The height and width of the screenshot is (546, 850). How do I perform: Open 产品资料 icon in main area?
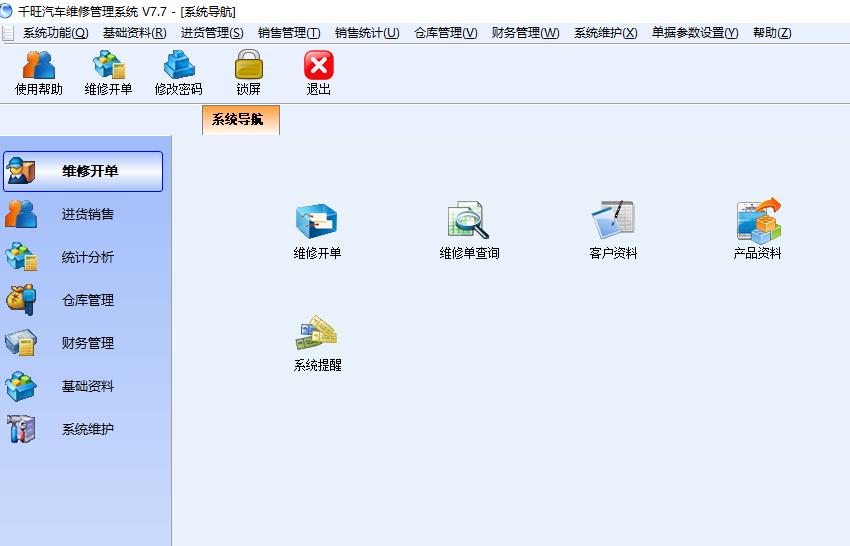tap(757, 230)
